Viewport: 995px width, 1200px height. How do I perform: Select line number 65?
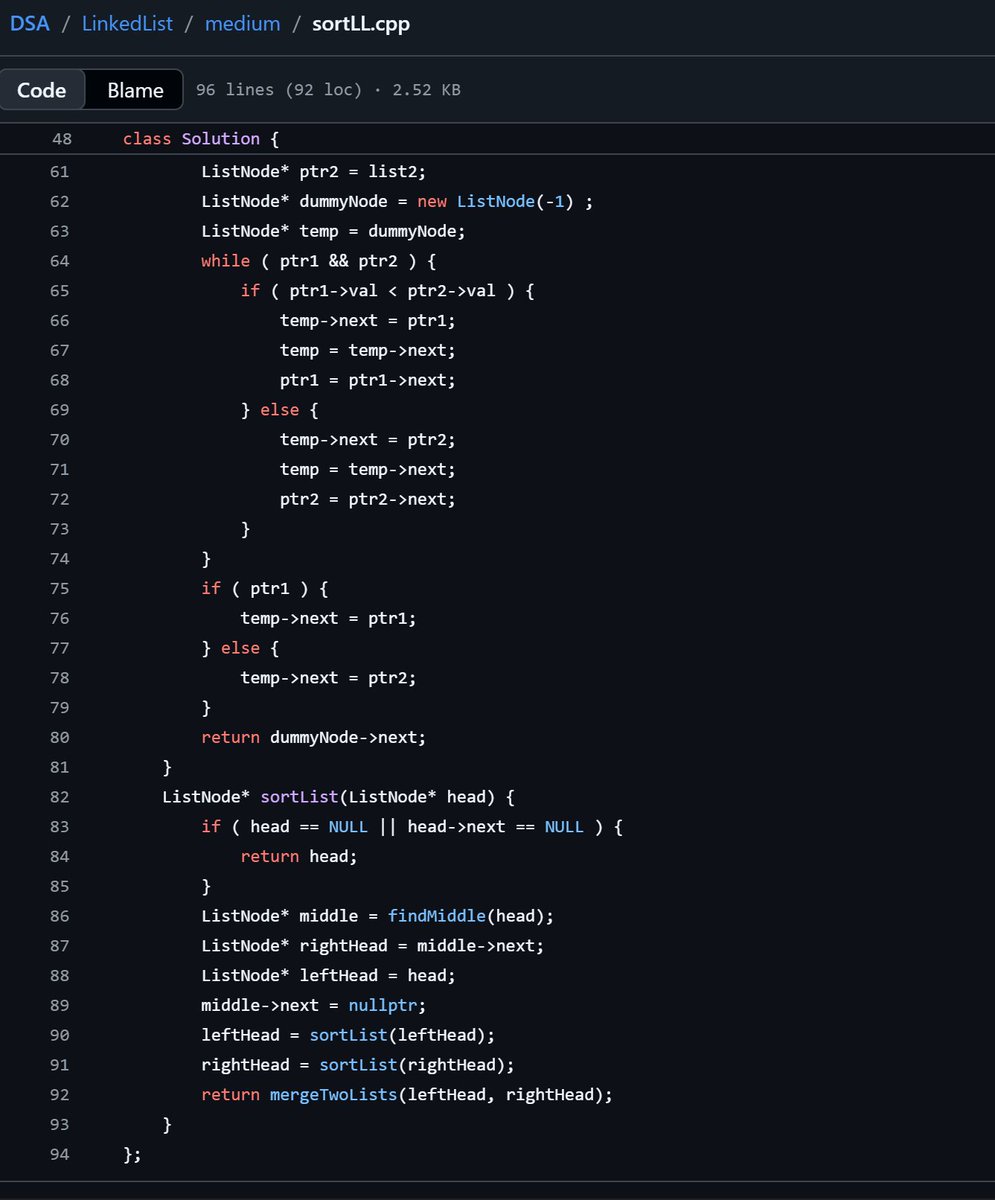(60, 291)
